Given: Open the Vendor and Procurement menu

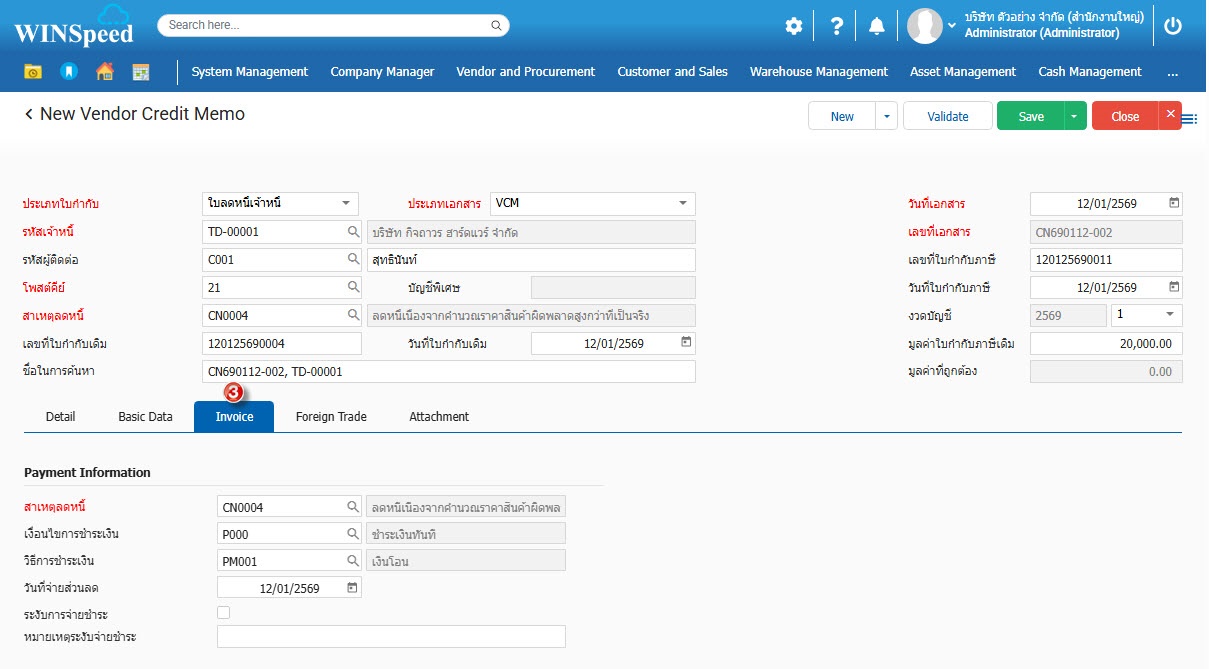Looking at the screenshot, I should click(x=525, y=72).
